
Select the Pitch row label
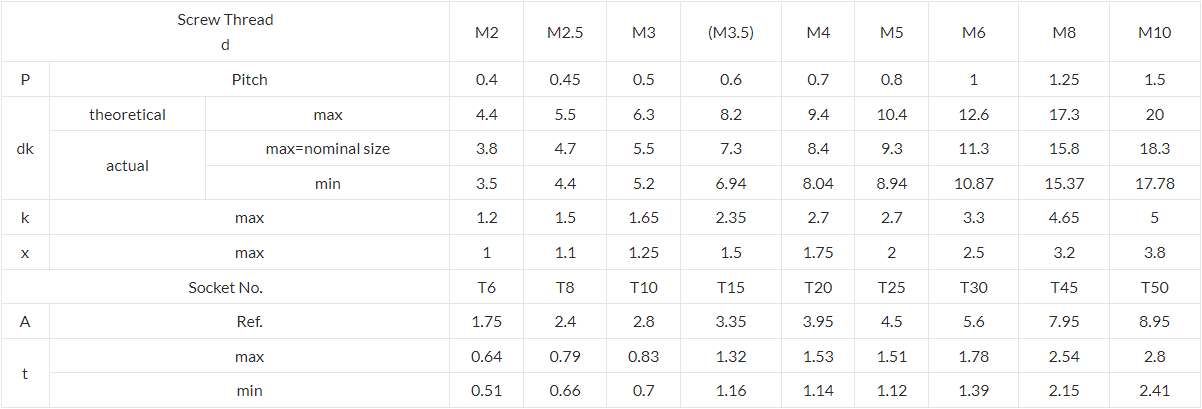click(249, 80)
